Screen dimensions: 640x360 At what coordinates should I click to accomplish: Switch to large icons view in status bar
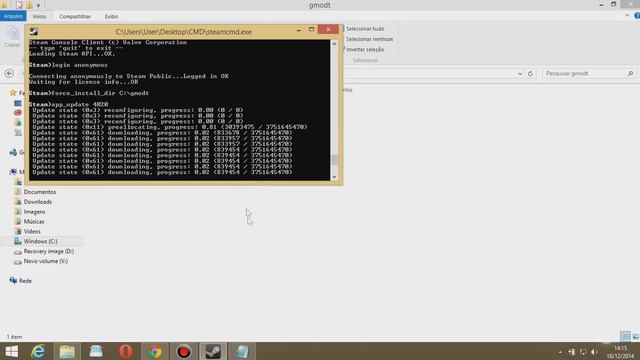pos(636,336)
